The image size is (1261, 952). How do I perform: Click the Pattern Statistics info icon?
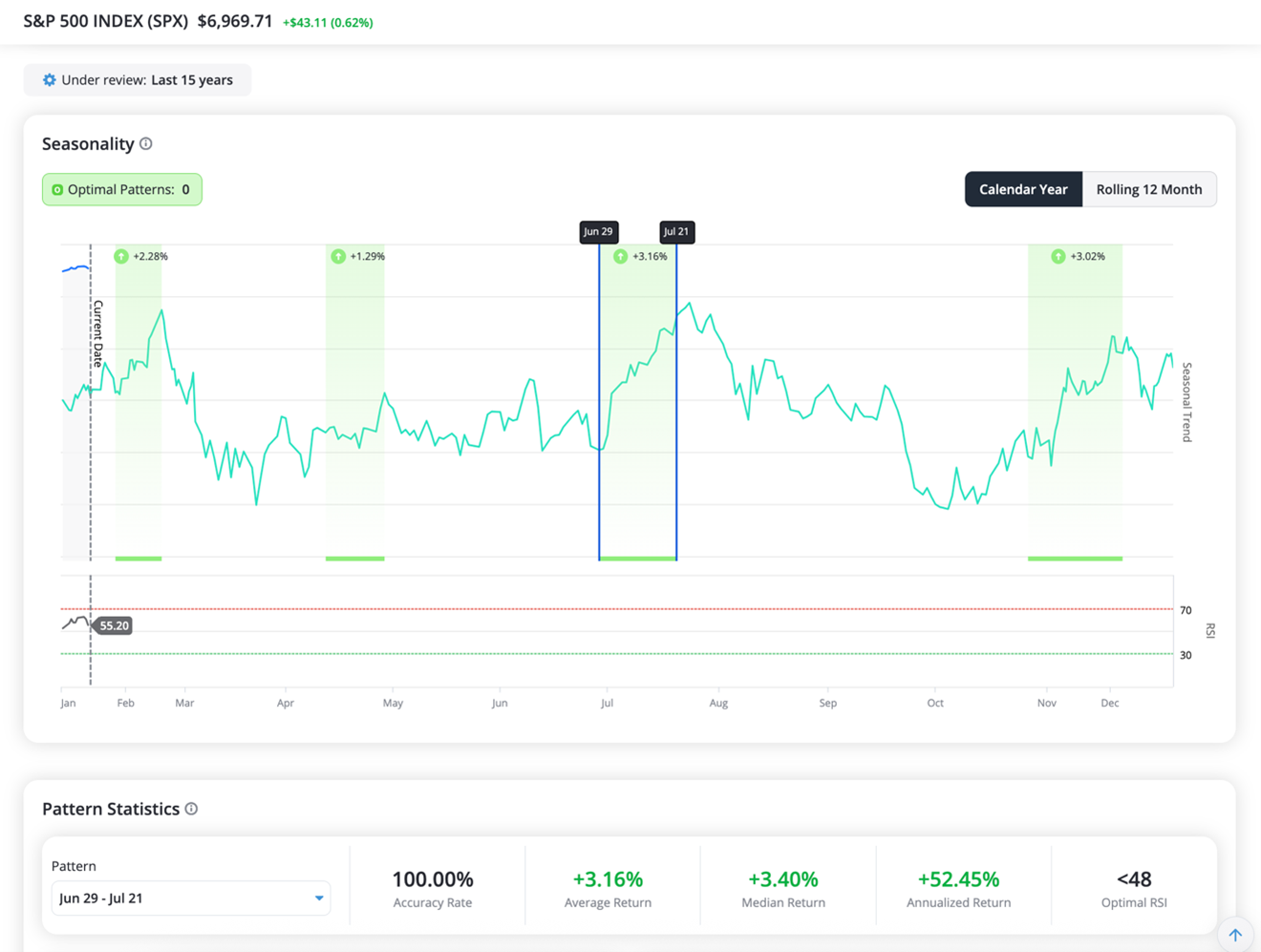tap(192, 809)
